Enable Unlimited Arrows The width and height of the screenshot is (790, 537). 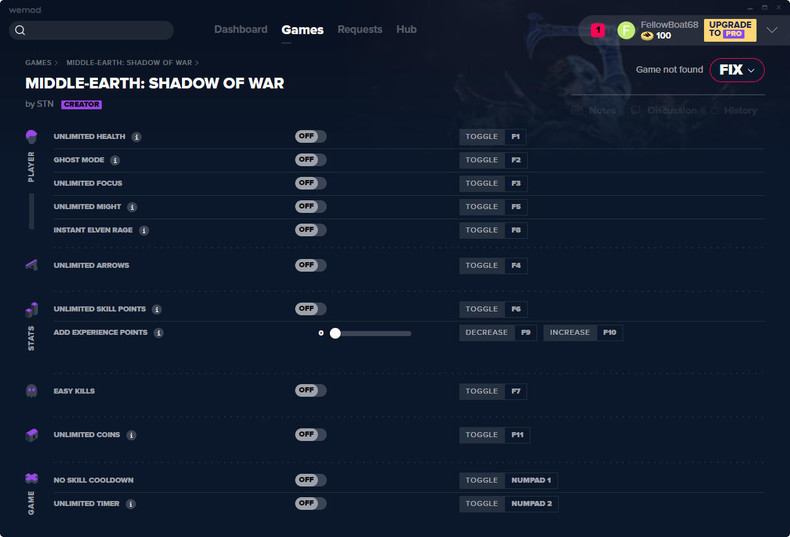coord(310,265)
